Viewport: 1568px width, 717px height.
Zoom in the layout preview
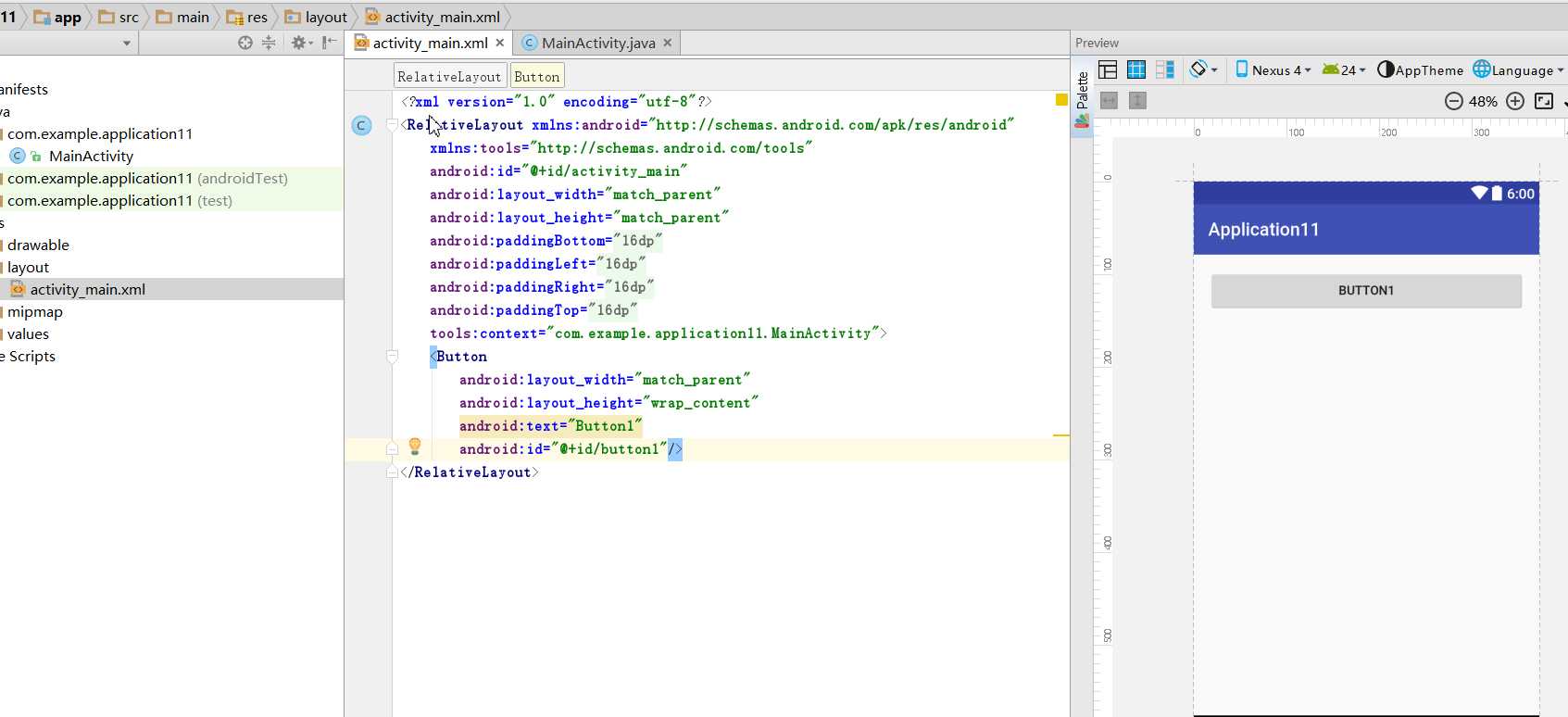(1515, 101)
